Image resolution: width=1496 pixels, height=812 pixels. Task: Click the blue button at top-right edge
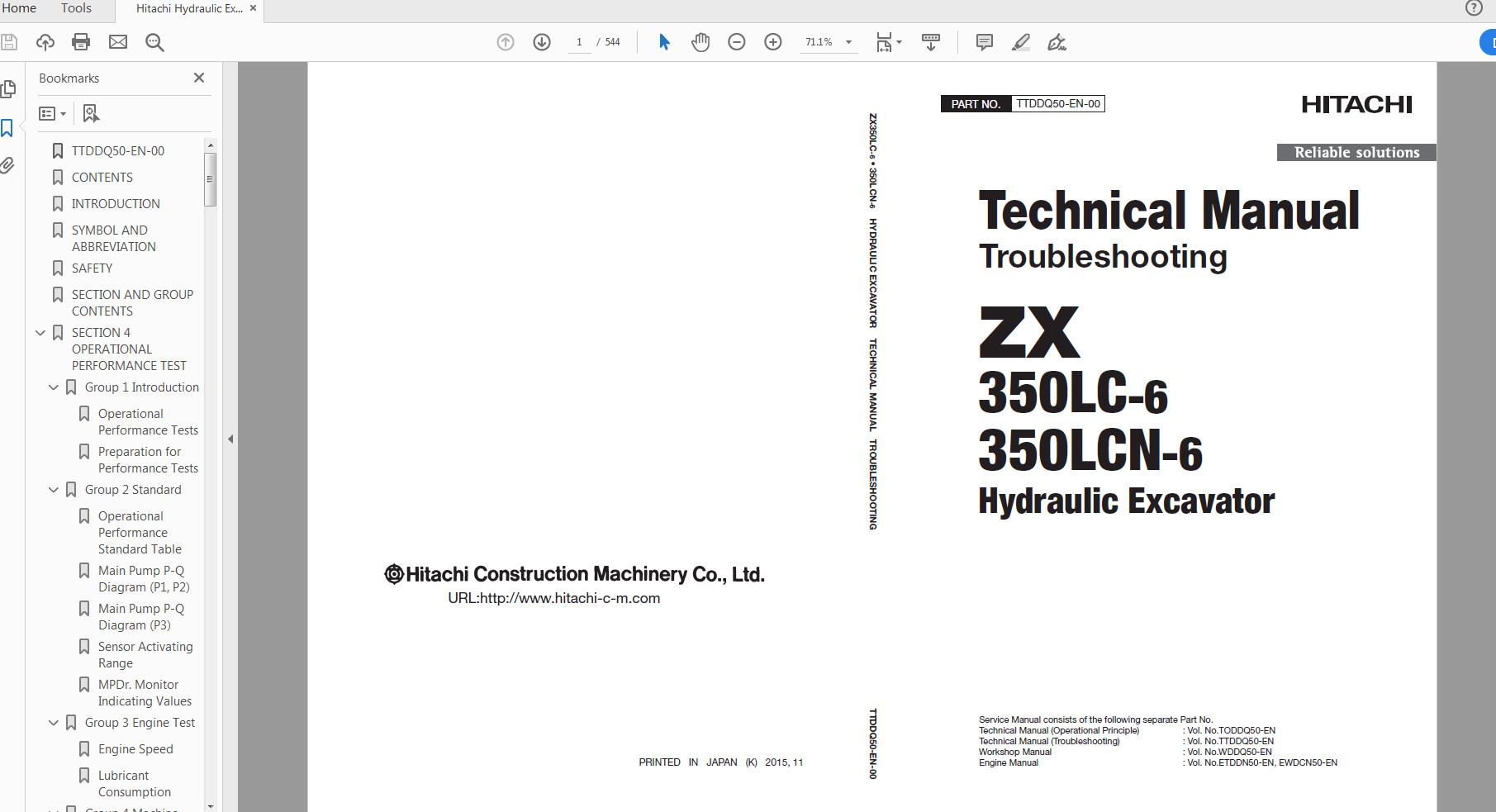coord(1488,42)
